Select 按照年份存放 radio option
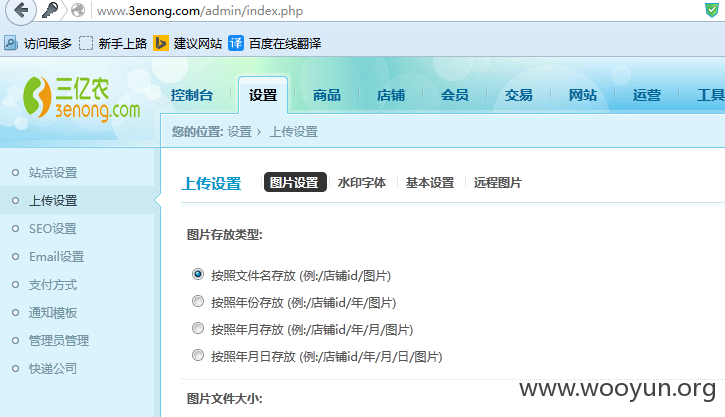This screenshot has height=417, width=725. coord(198,301)
